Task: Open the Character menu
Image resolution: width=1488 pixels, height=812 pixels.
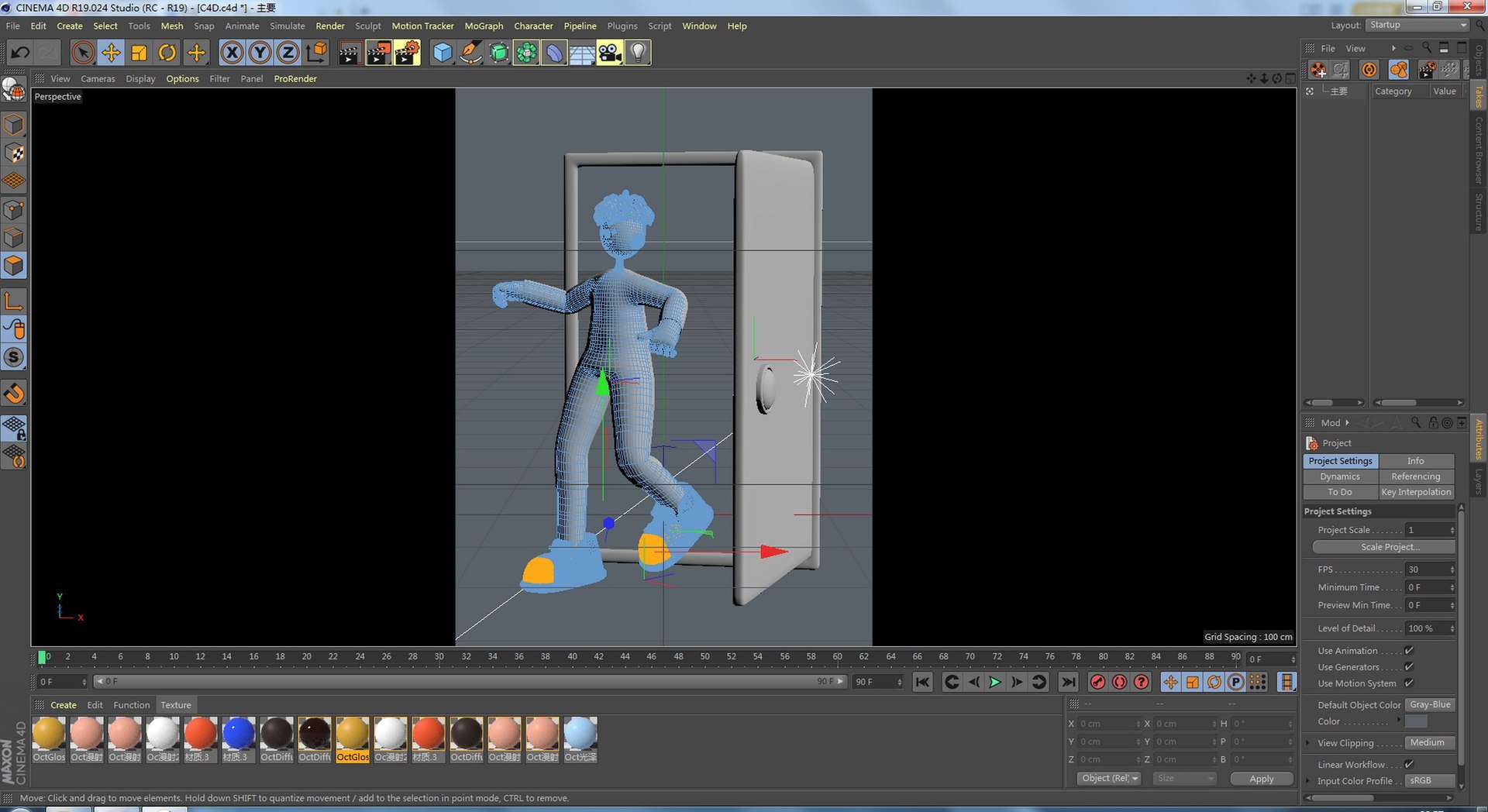Action: (533, 26)
